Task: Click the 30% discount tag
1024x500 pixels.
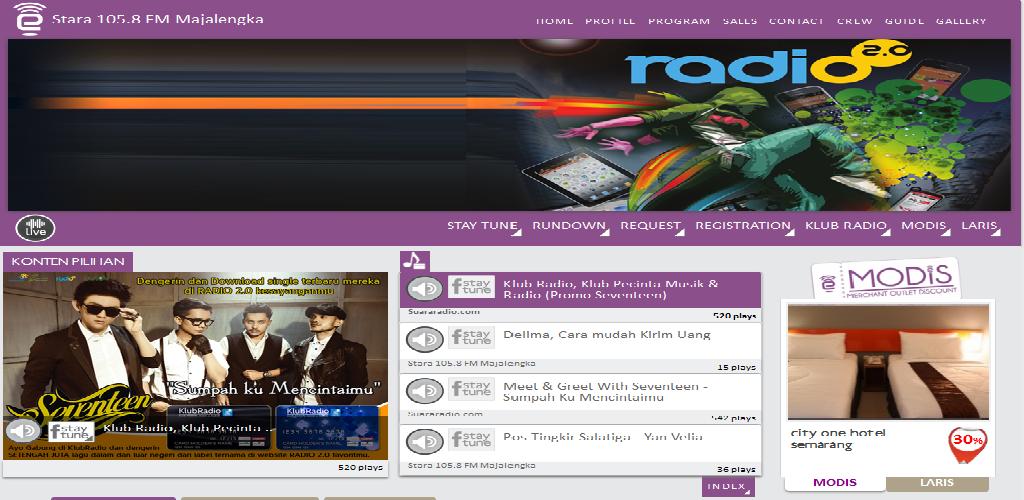Action: [967, 445]
